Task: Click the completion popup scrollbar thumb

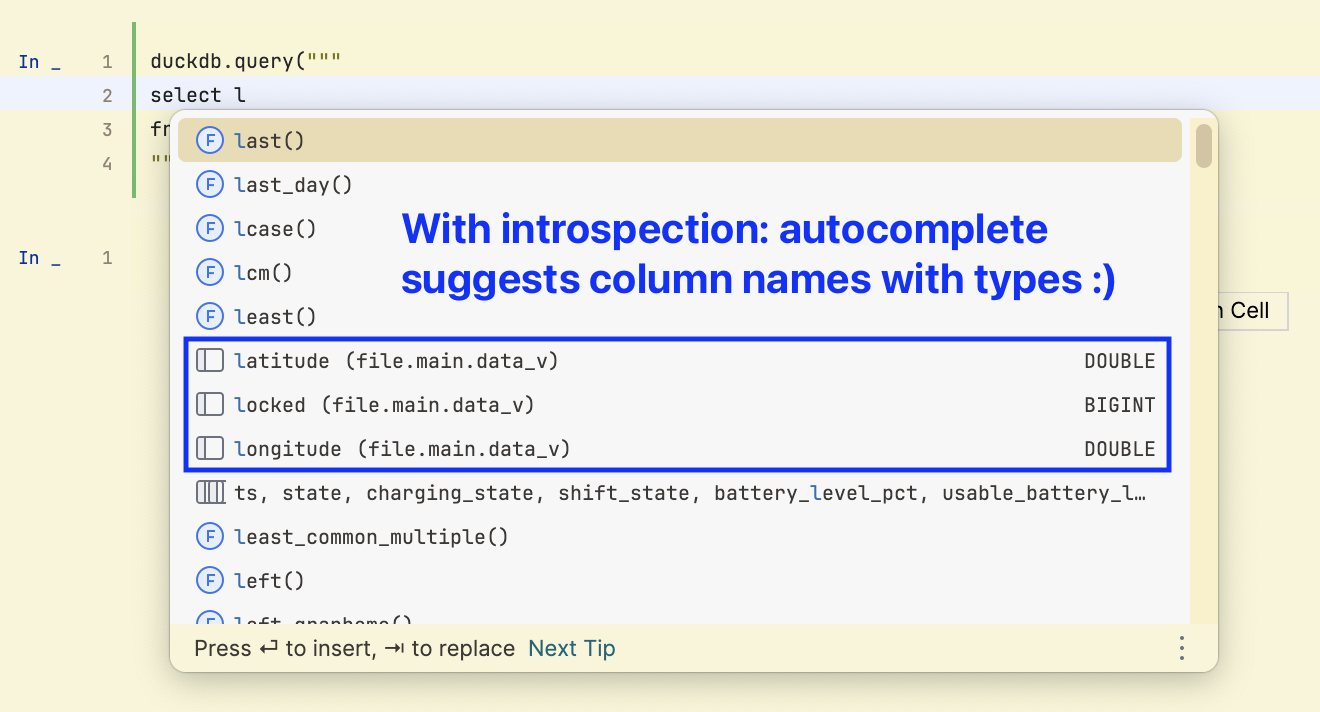Action: [1204, 145]
